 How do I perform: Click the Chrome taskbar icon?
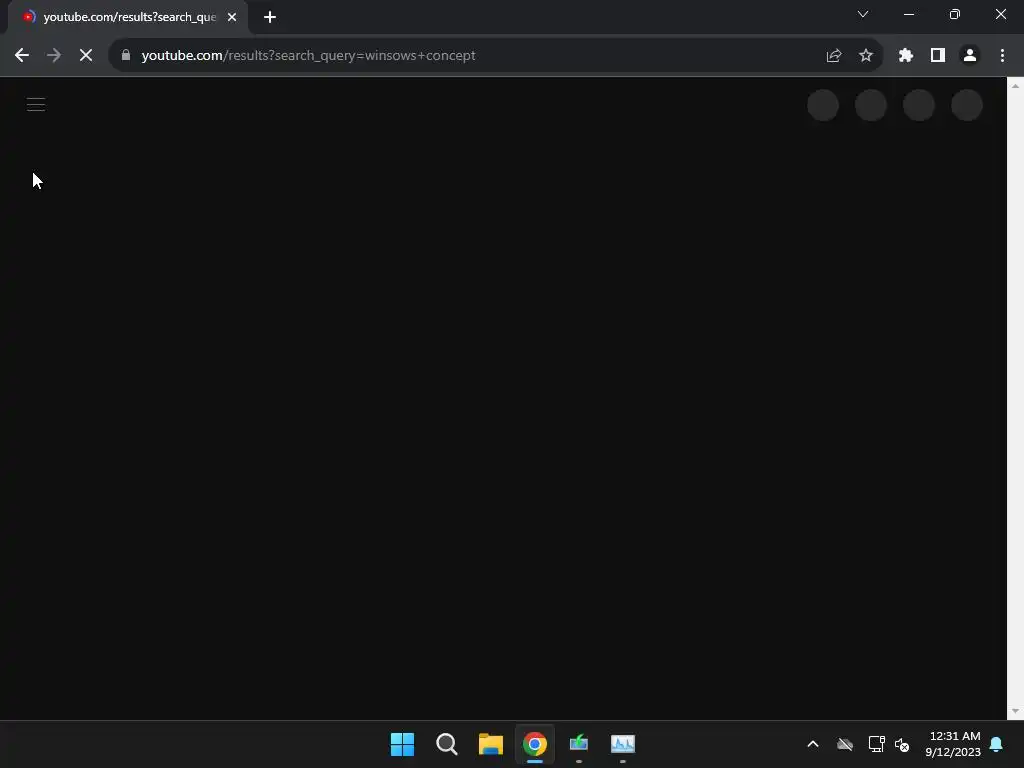pos(535,744)
